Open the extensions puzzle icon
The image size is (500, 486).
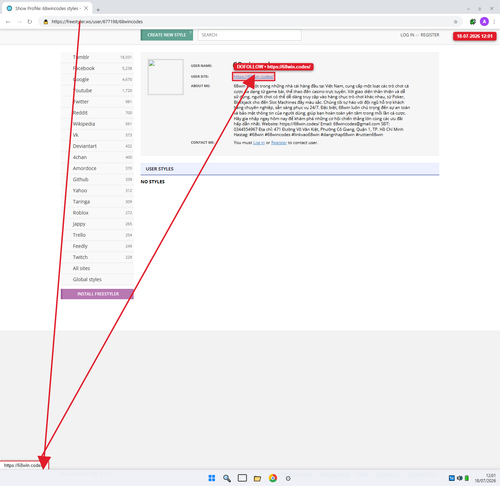[472, 22]
